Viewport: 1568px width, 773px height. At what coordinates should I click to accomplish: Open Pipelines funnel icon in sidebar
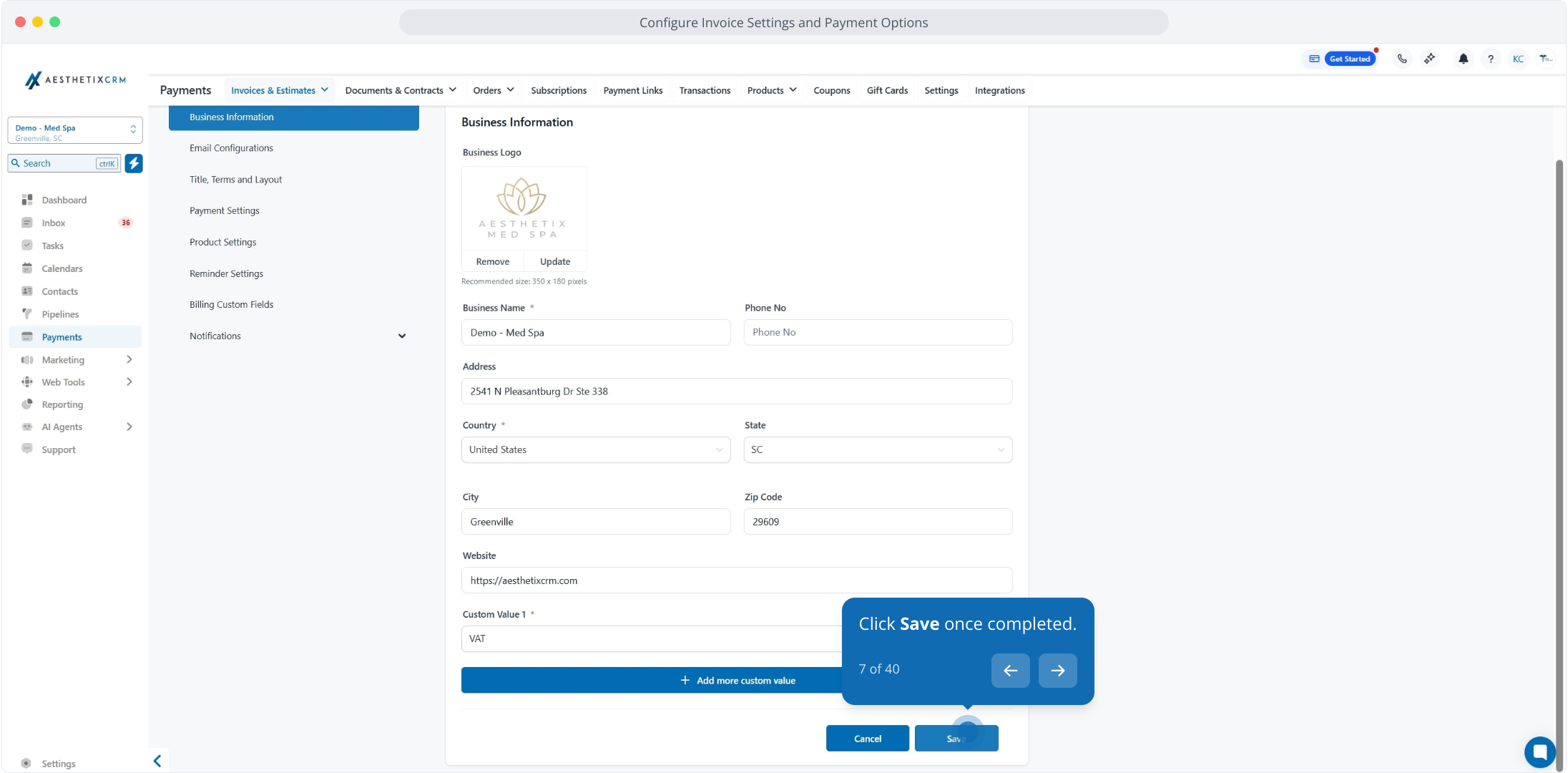[x=27, y=314]
